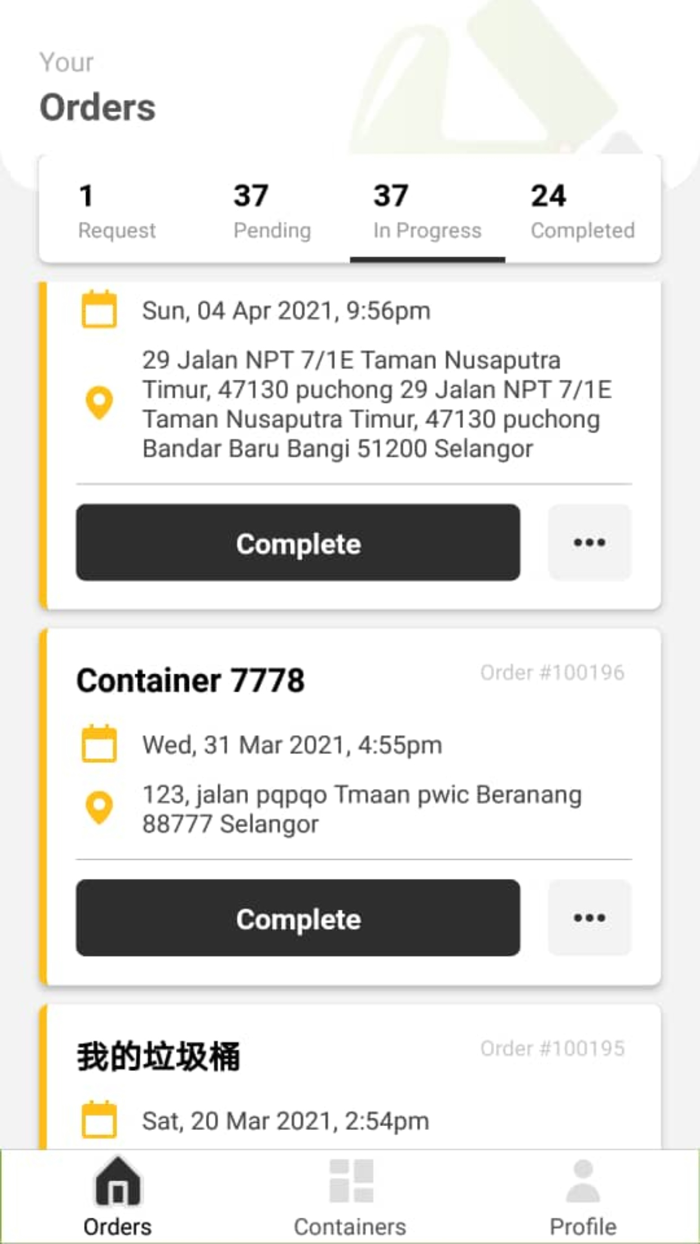Click location pin beside 29 Jalan NPT address
This screenshot has height=1244, width=700.
99,404
